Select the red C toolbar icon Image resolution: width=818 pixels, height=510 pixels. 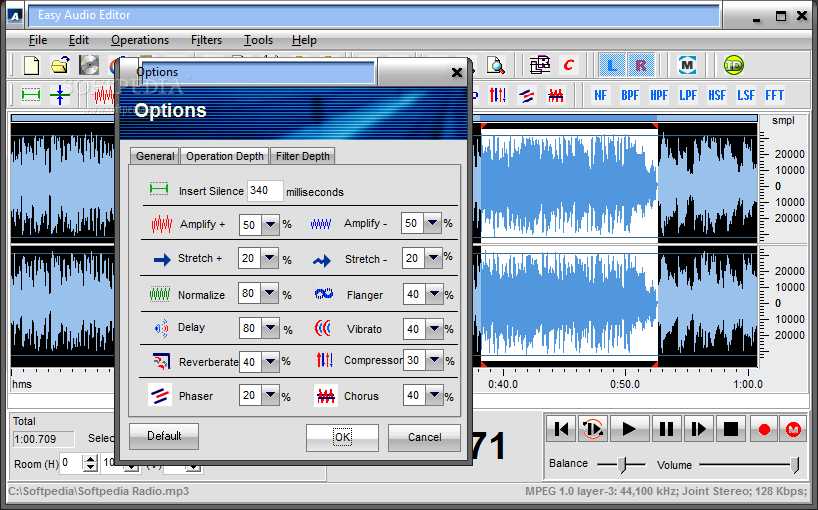pyautogui.click(x=569, y=65)
